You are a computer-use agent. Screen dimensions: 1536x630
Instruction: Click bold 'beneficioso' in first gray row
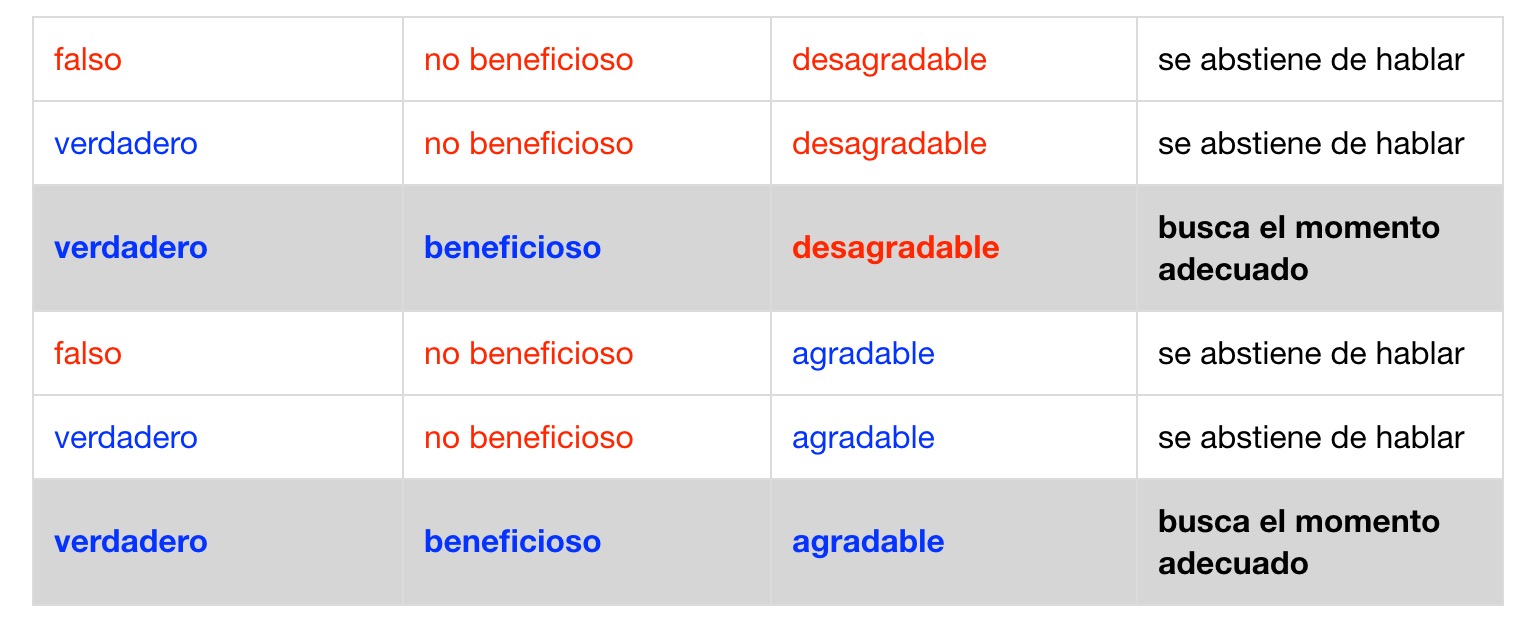pyautogui.click(x=512, y=248)
